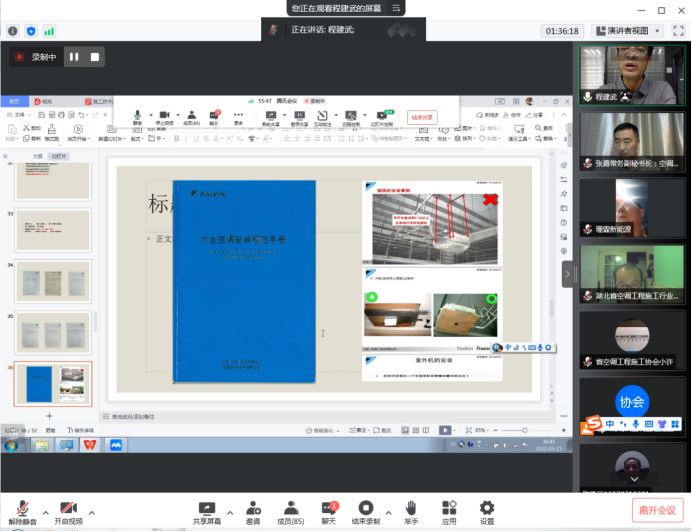692x532 pixels.
Task: Expand audio options next to 解除静音
Action: tap(45, 513)
